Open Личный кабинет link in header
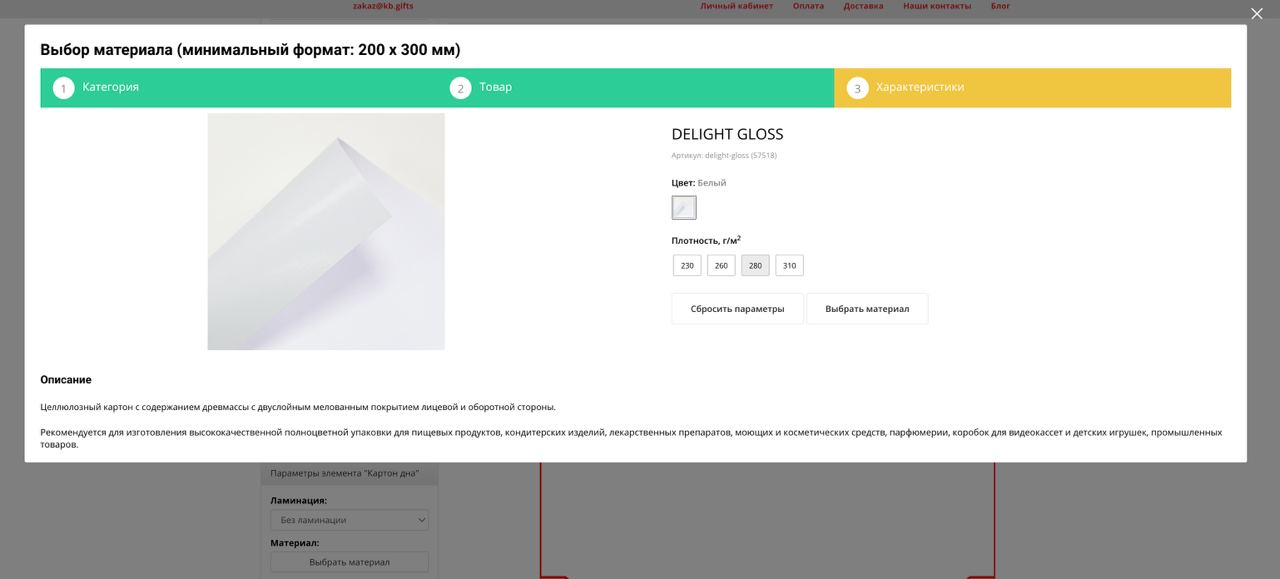1280x579 pixels. pos(736,6)
